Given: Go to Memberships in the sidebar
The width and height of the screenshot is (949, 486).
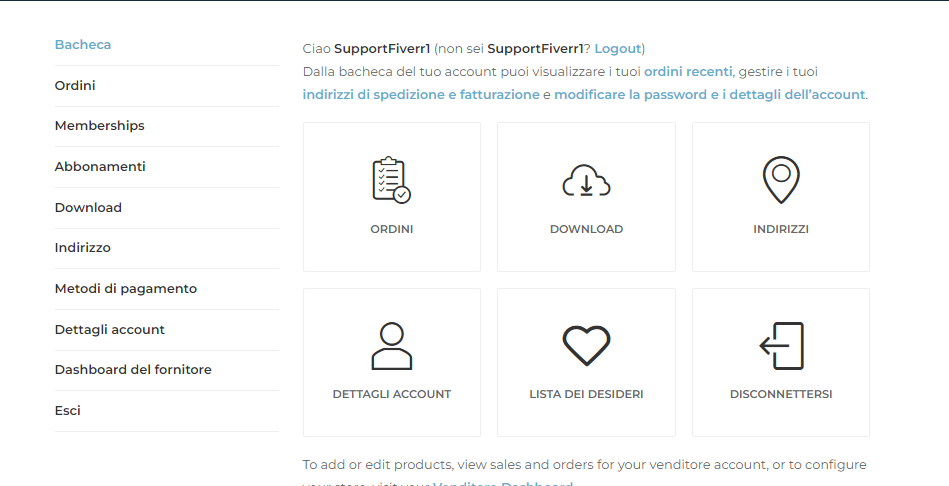Looking at the screenshot, I should 99,126.
